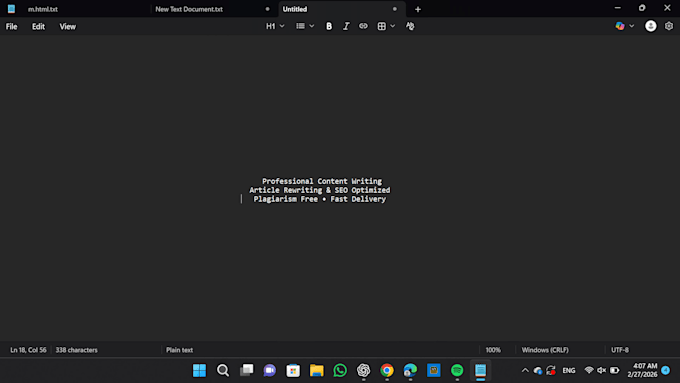Open the Edit menu
Screen dimensions: 680x383
tap(38, 26)
